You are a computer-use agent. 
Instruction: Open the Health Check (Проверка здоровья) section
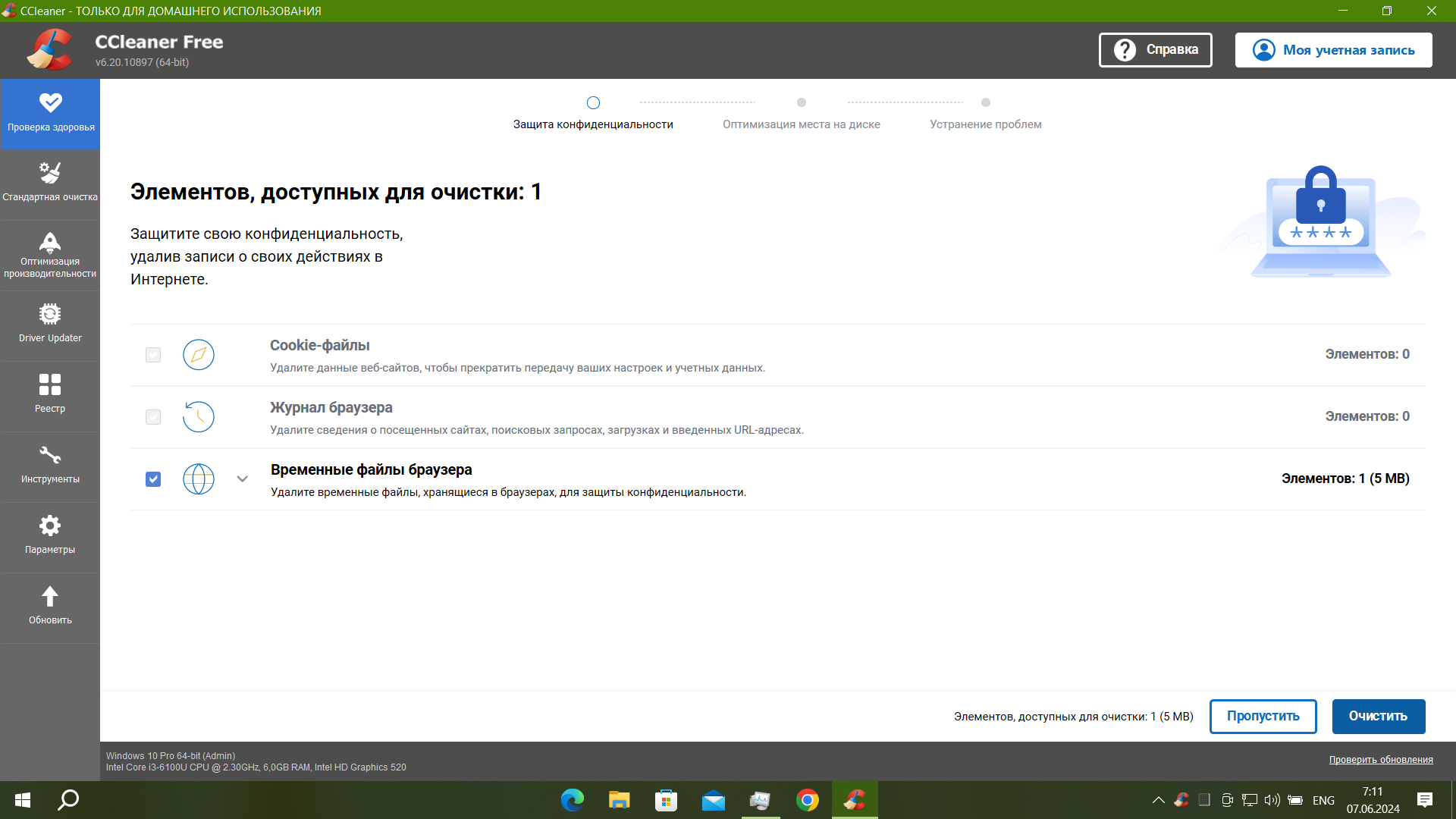[x=50, y=114]
